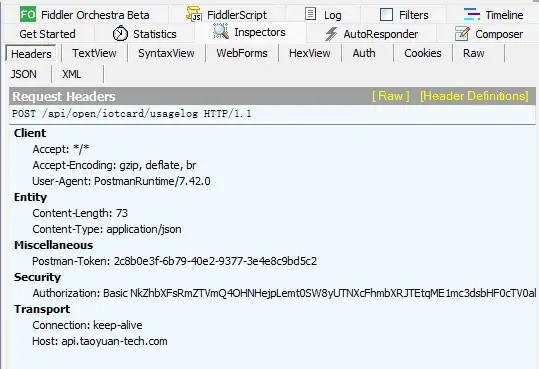Screen dimensions: 539x369
Task: Switch to the TextView inspector tab
Action: (x=94, y=53)
